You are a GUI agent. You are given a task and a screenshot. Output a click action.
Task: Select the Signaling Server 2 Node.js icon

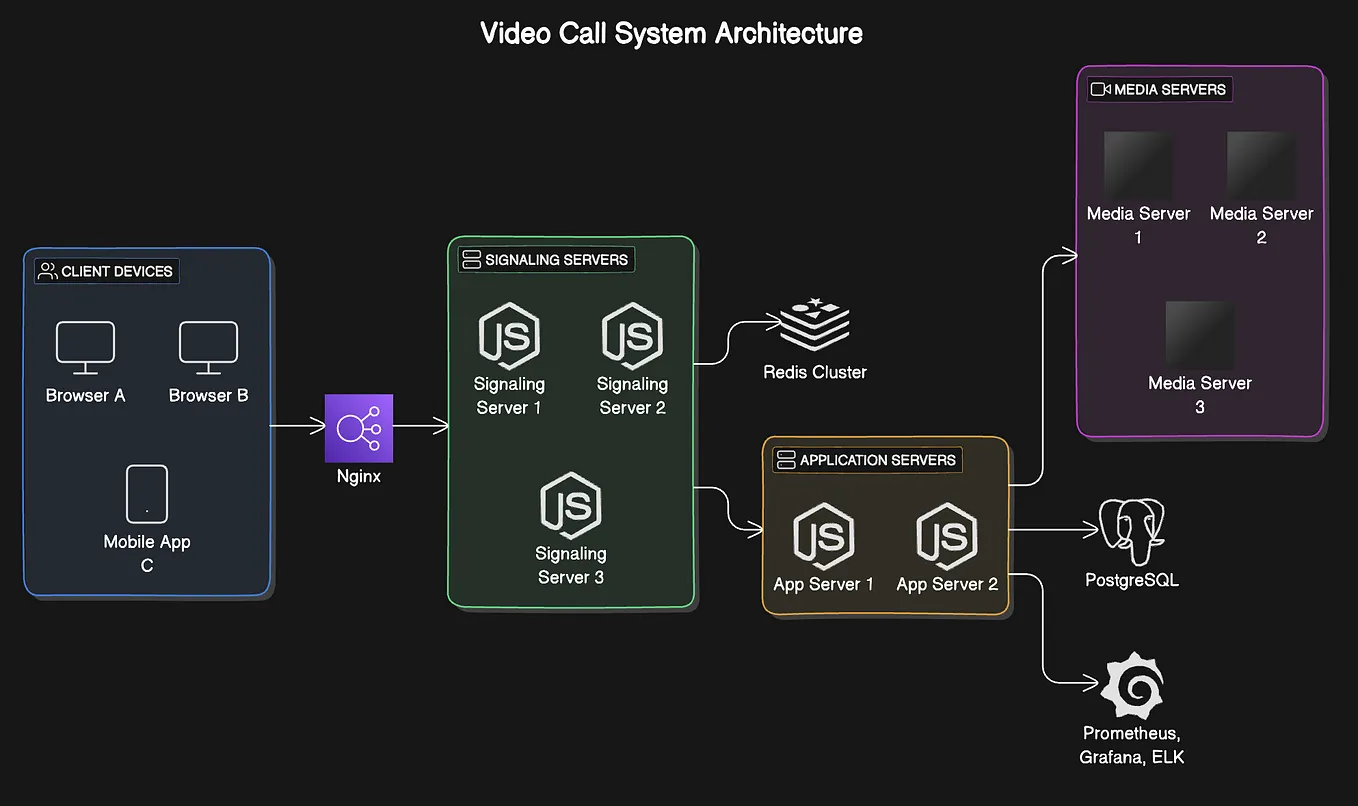point(632,335)
